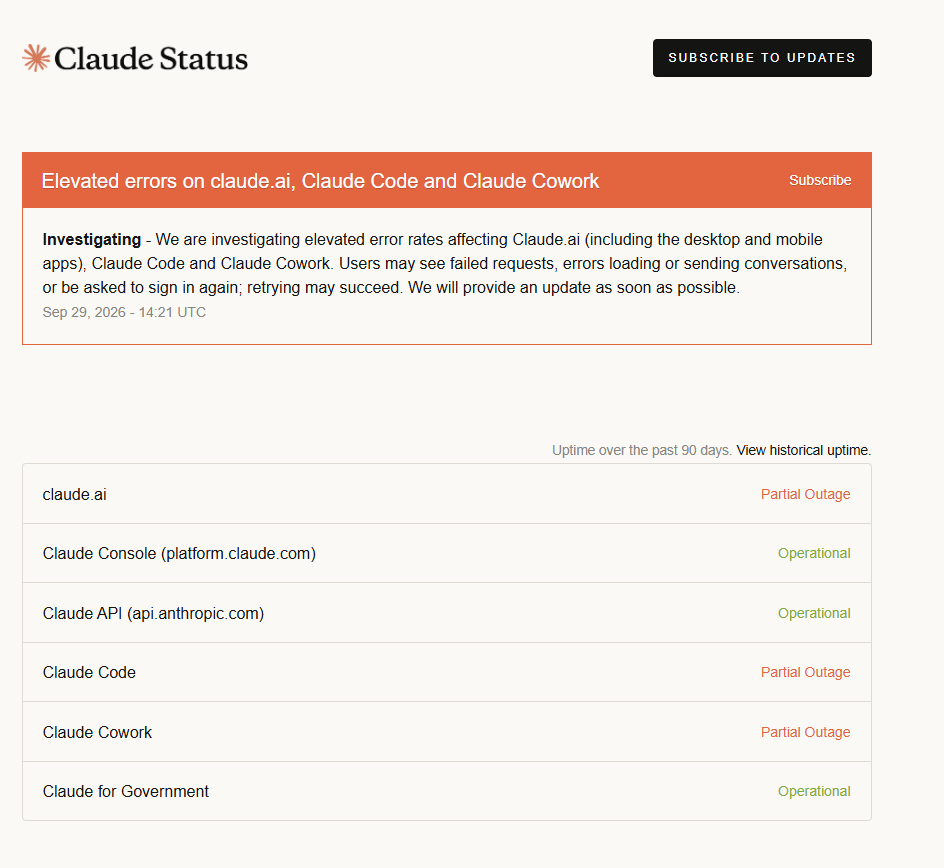
Task: Click the Subscribe to Updates button
Action: click(x=762, y=58)
